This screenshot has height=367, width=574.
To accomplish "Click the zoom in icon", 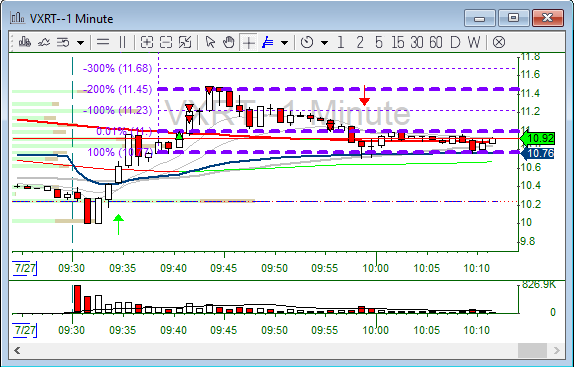I will [x=147, y=42].
